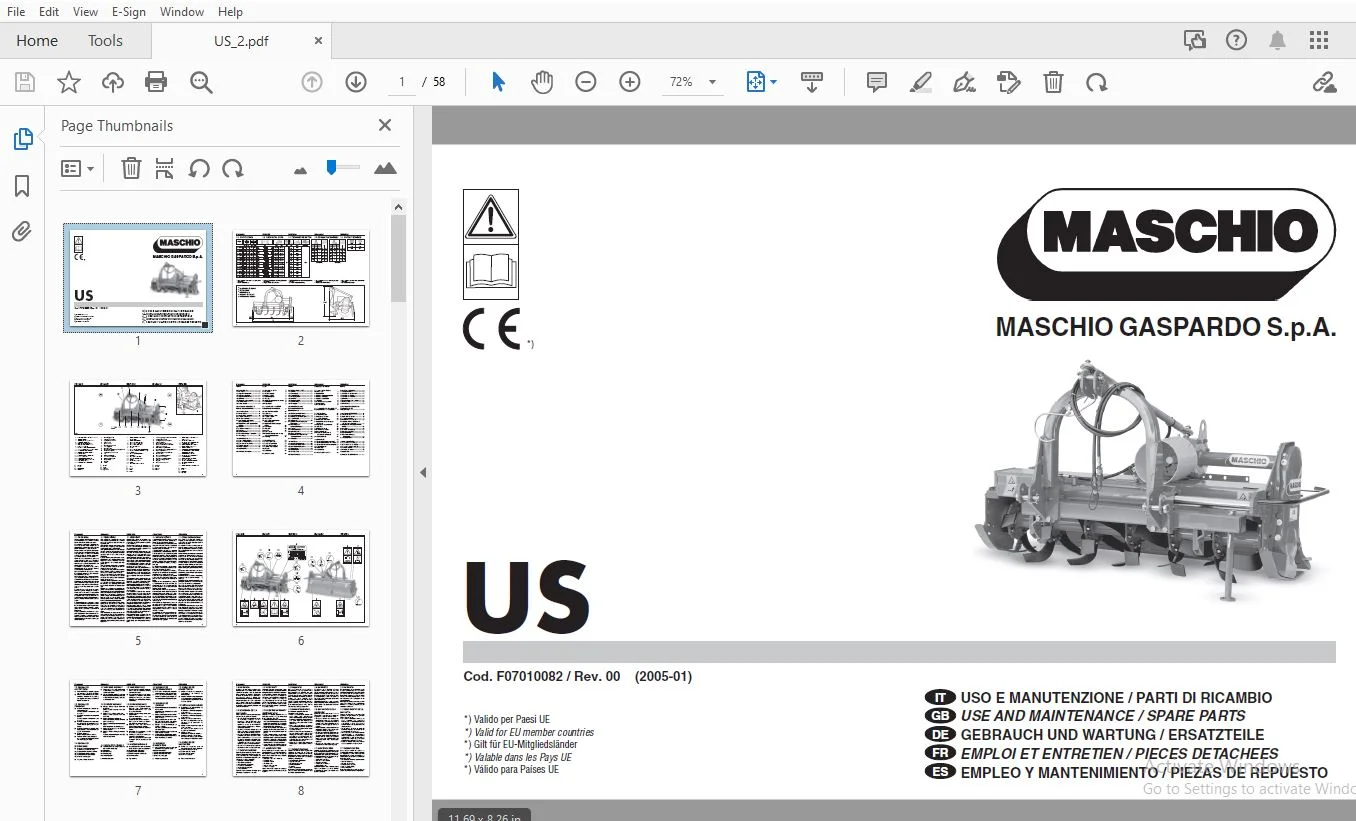Open the Attachments paperclip panel
The image size is (1356, 821).
[22, 232]
